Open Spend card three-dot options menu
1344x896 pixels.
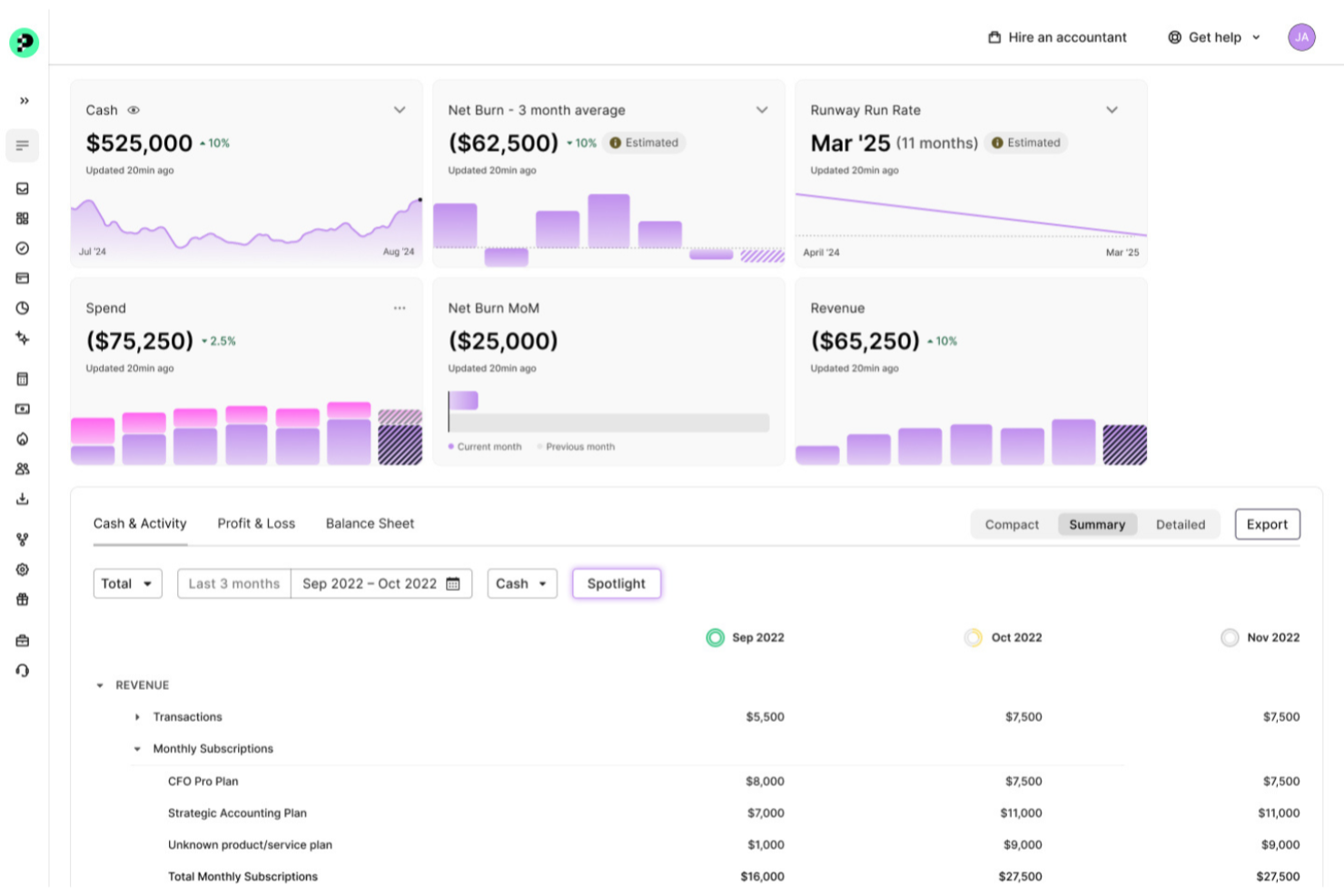[x=400, y=309]
